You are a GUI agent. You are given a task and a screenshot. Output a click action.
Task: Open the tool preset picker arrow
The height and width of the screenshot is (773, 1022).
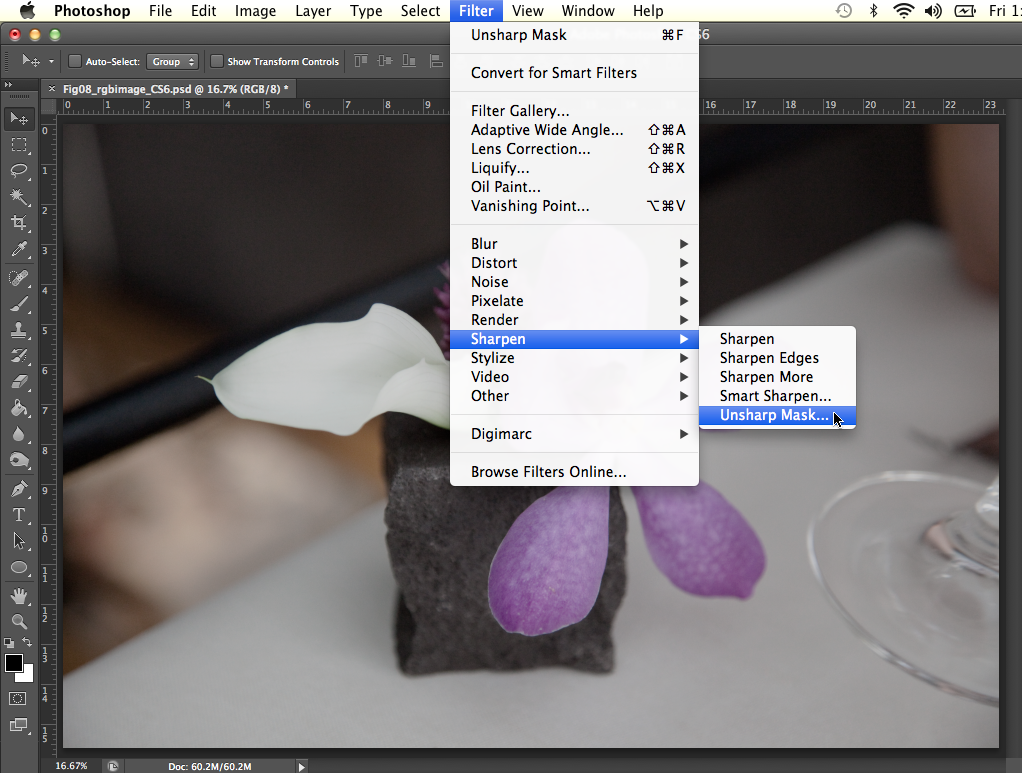51,62
